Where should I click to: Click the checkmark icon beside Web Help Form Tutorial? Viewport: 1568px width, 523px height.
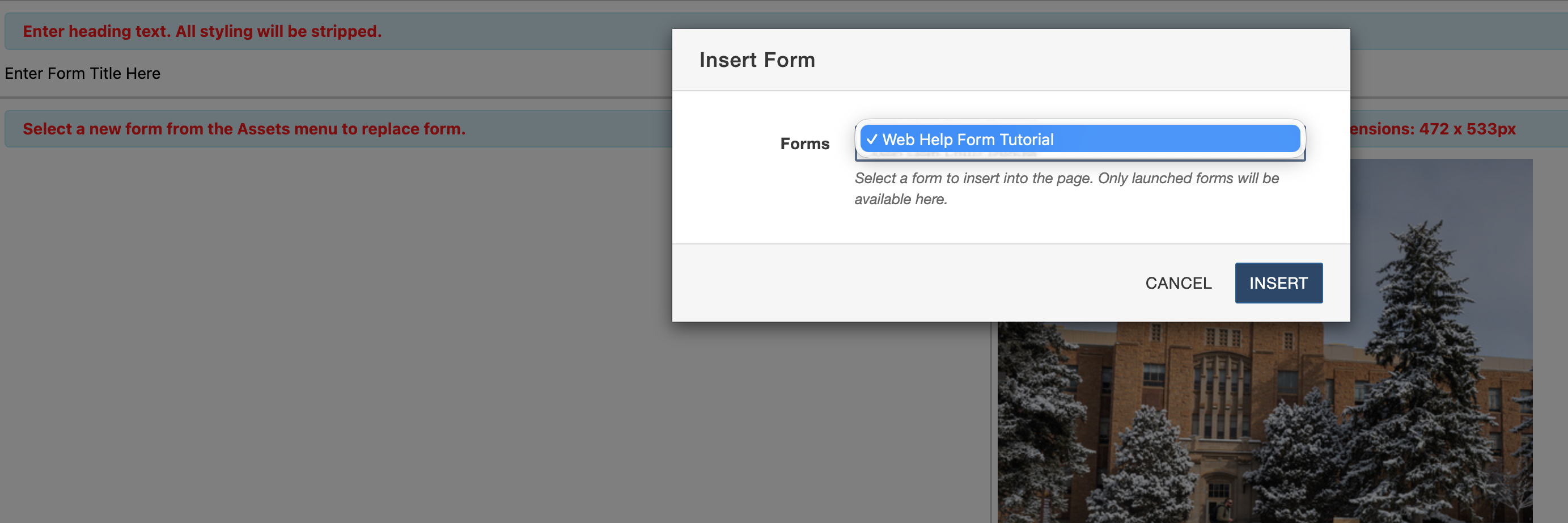(x=873, y=139)
